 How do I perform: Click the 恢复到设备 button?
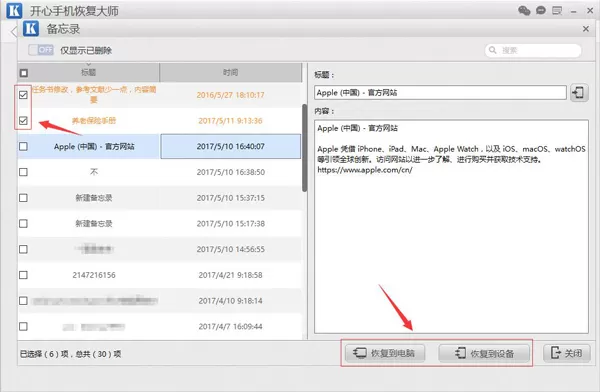pos(484,353)
